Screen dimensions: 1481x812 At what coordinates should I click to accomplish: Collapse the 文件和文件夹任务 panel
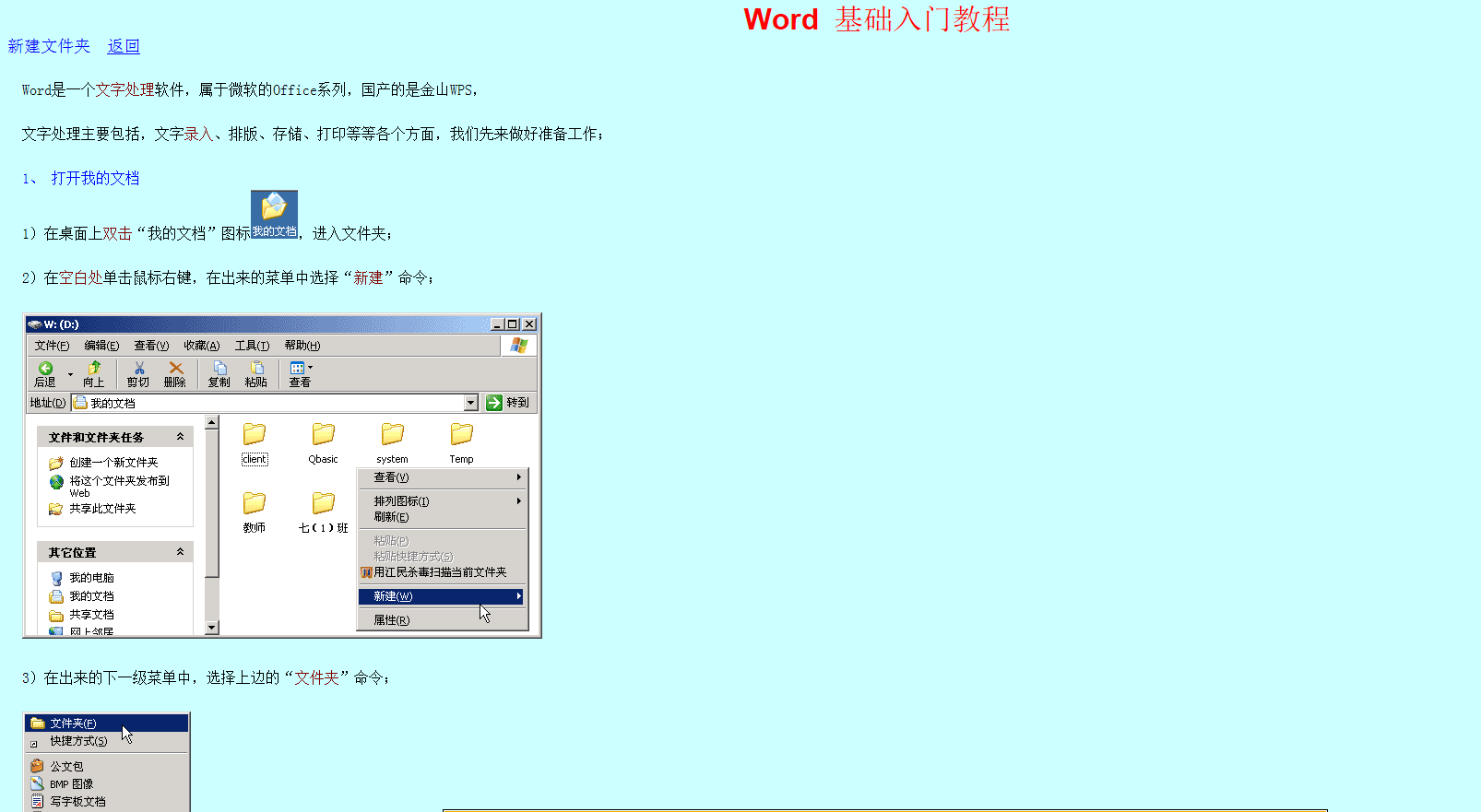pyautogui.click(x=181, y=437)
